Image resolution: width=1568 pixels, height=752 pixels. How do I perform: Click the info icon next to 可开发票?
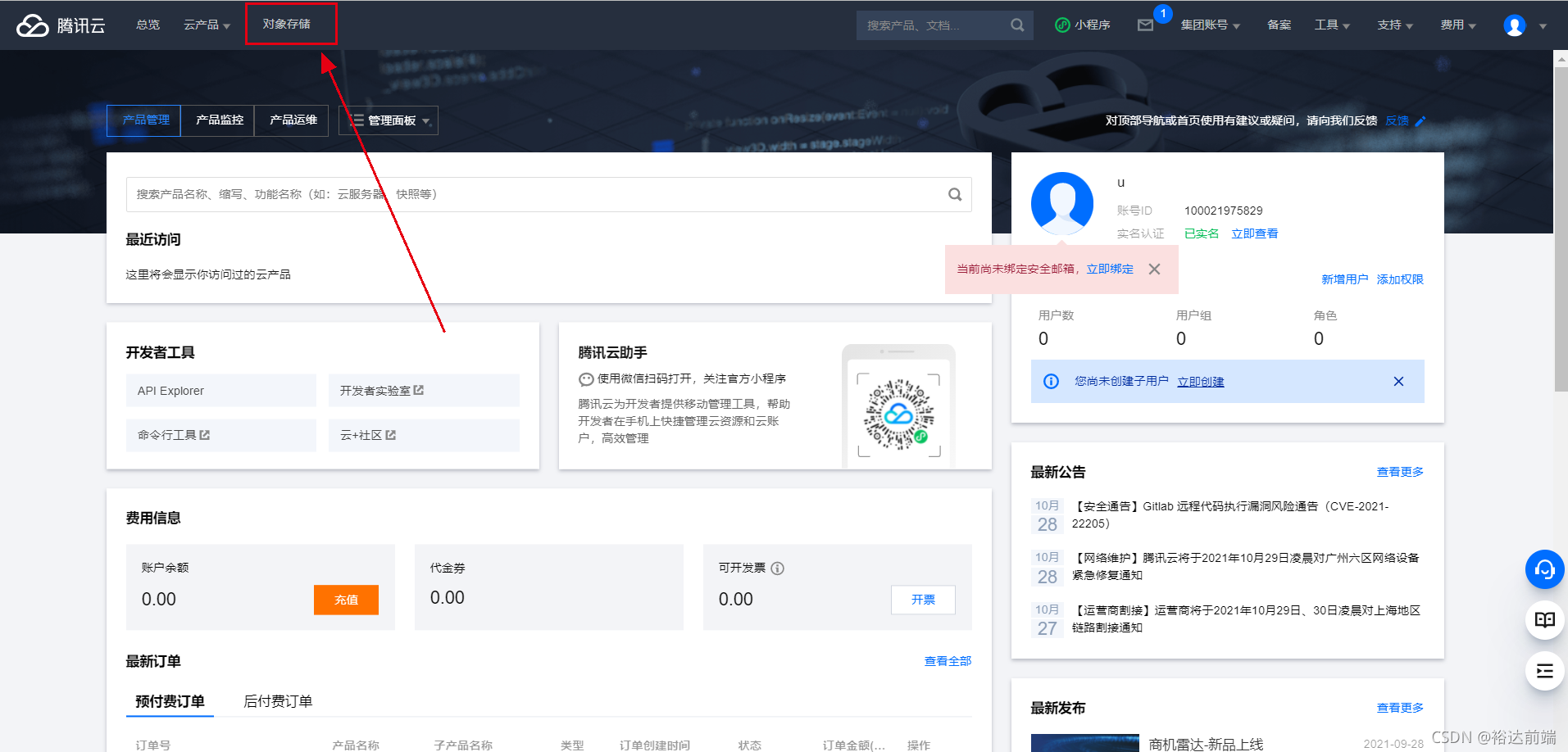click(778, 569)
